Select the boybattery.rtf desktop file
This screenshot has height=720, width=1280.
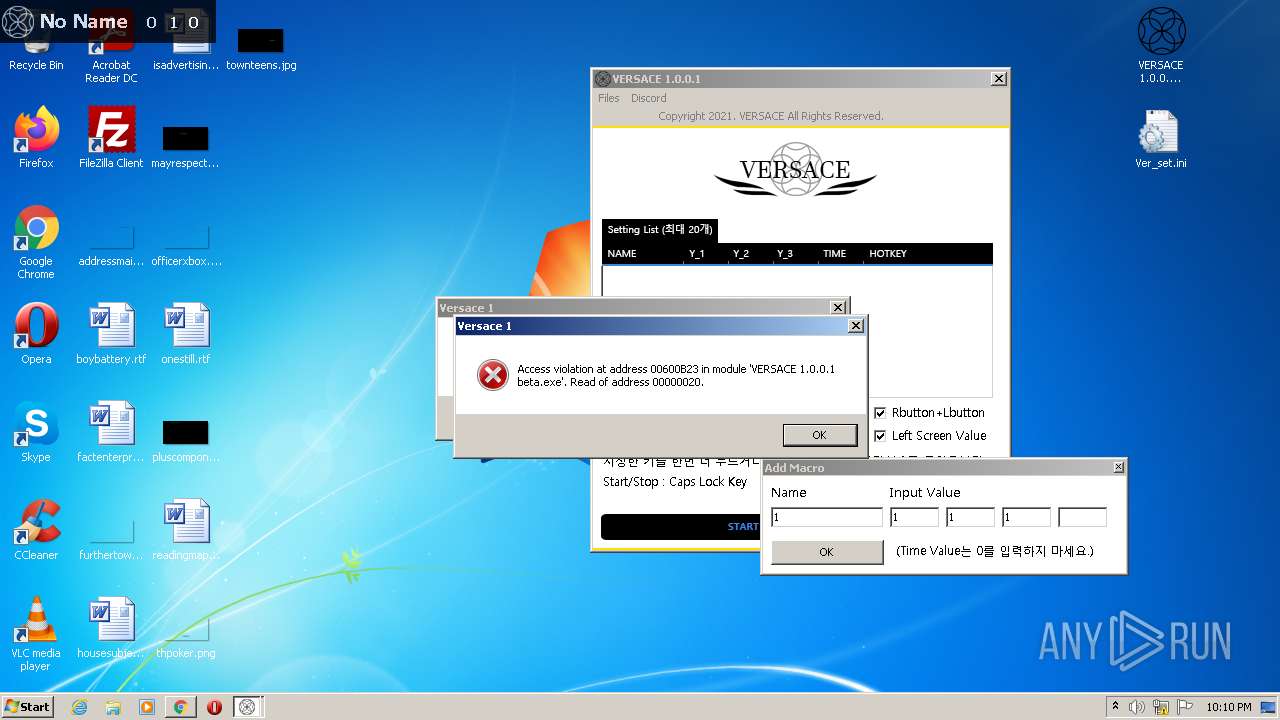point(111,334)
